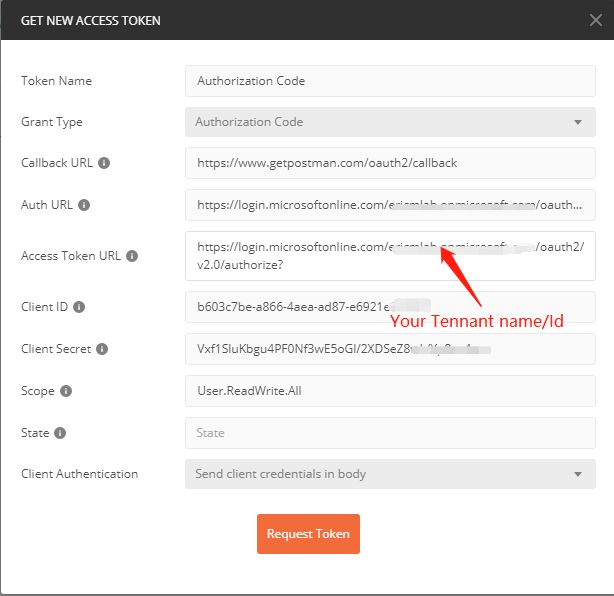Screen dimensions: 614x596
Task: Click into the Auth URL field
Action: coord(390,205)
